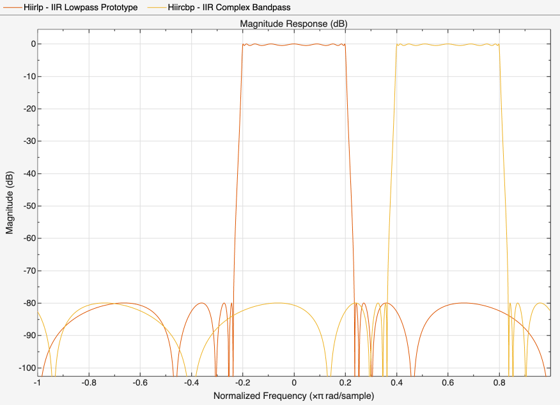Screen dimensions: 560x405
Task: Click the Hiircbp IIR Complex Bandpass legend entry
Action: pos(219,7)
